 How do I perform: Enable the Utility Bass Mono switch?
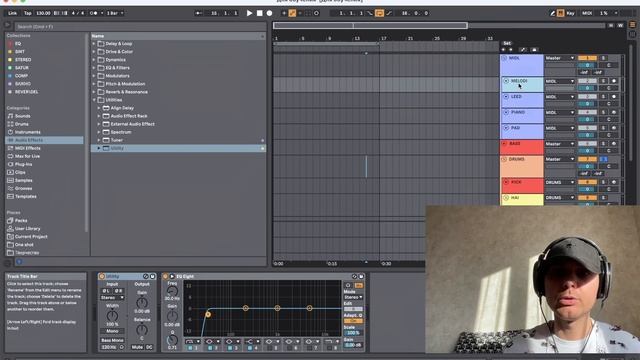click(x=112, y=340)
